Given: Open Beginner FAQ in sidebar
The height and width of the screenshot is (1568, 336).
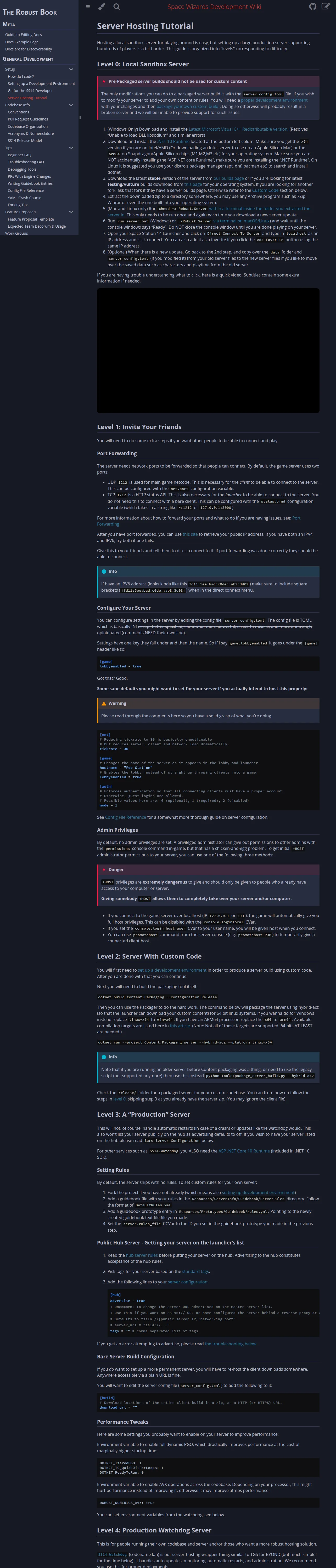Looking at the screenshot, I should 20,155.
